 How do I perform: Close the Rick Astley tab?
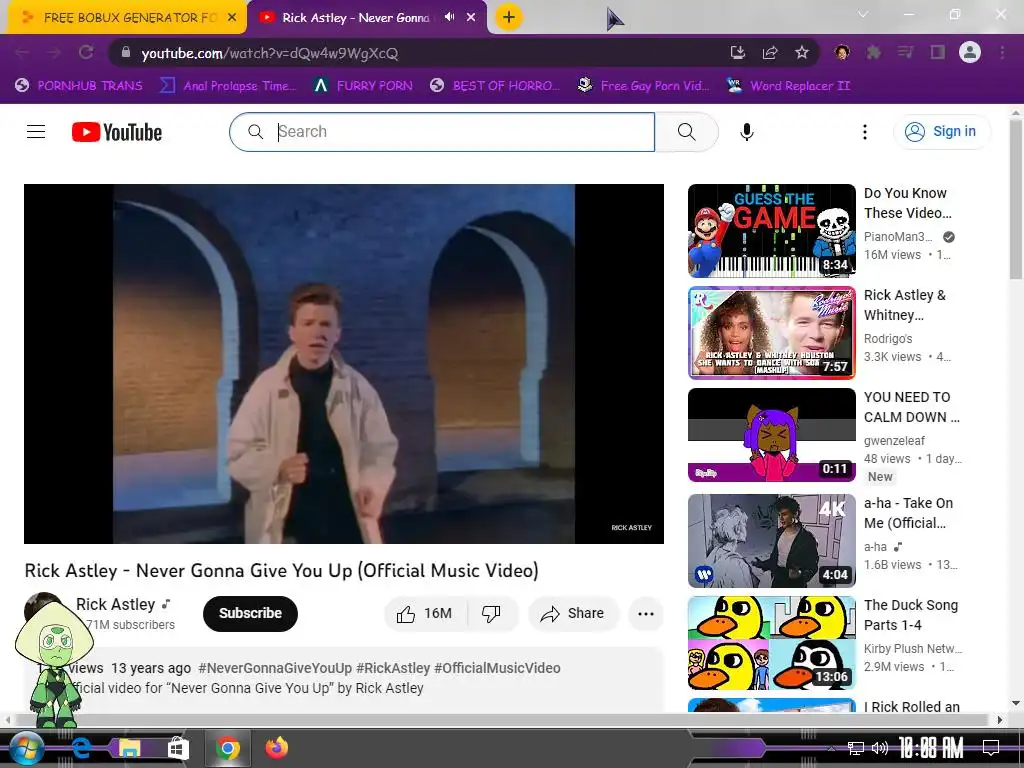click(x=471, y=18)
